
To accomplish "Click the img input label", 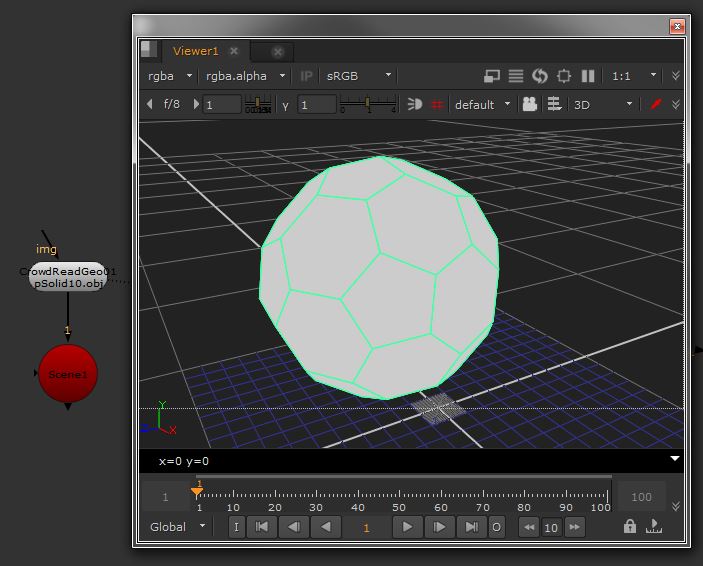I will [x=47, y=249].
